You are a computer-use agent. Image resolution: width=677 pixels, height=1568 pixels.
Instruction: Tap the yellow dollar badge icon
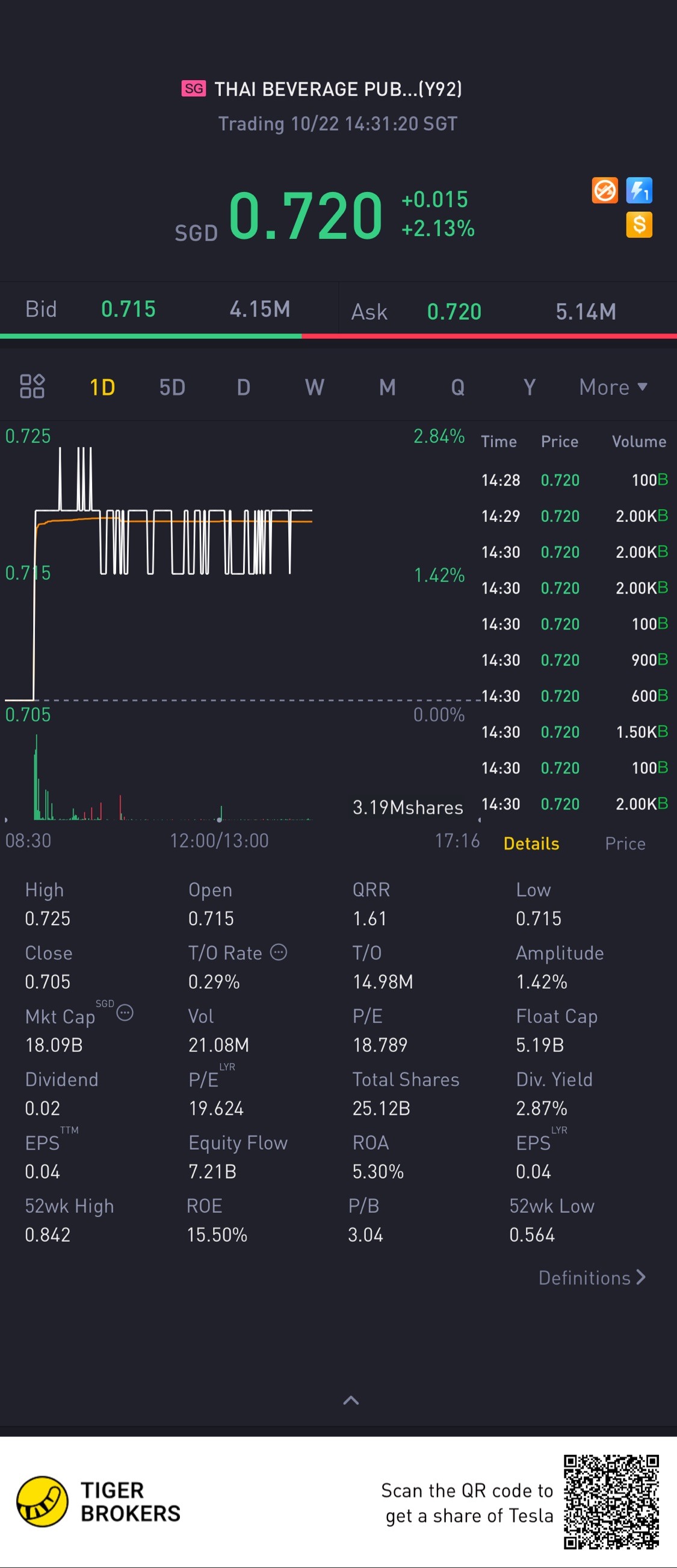[639, 225]
